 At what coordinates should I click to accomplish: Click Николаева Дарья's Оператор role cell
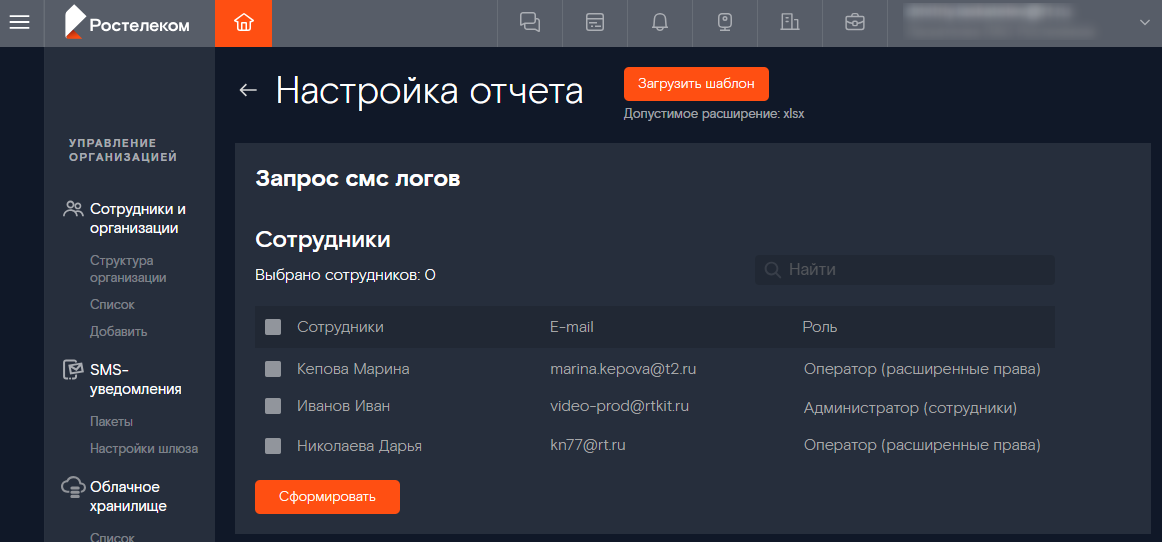(922, 445)
